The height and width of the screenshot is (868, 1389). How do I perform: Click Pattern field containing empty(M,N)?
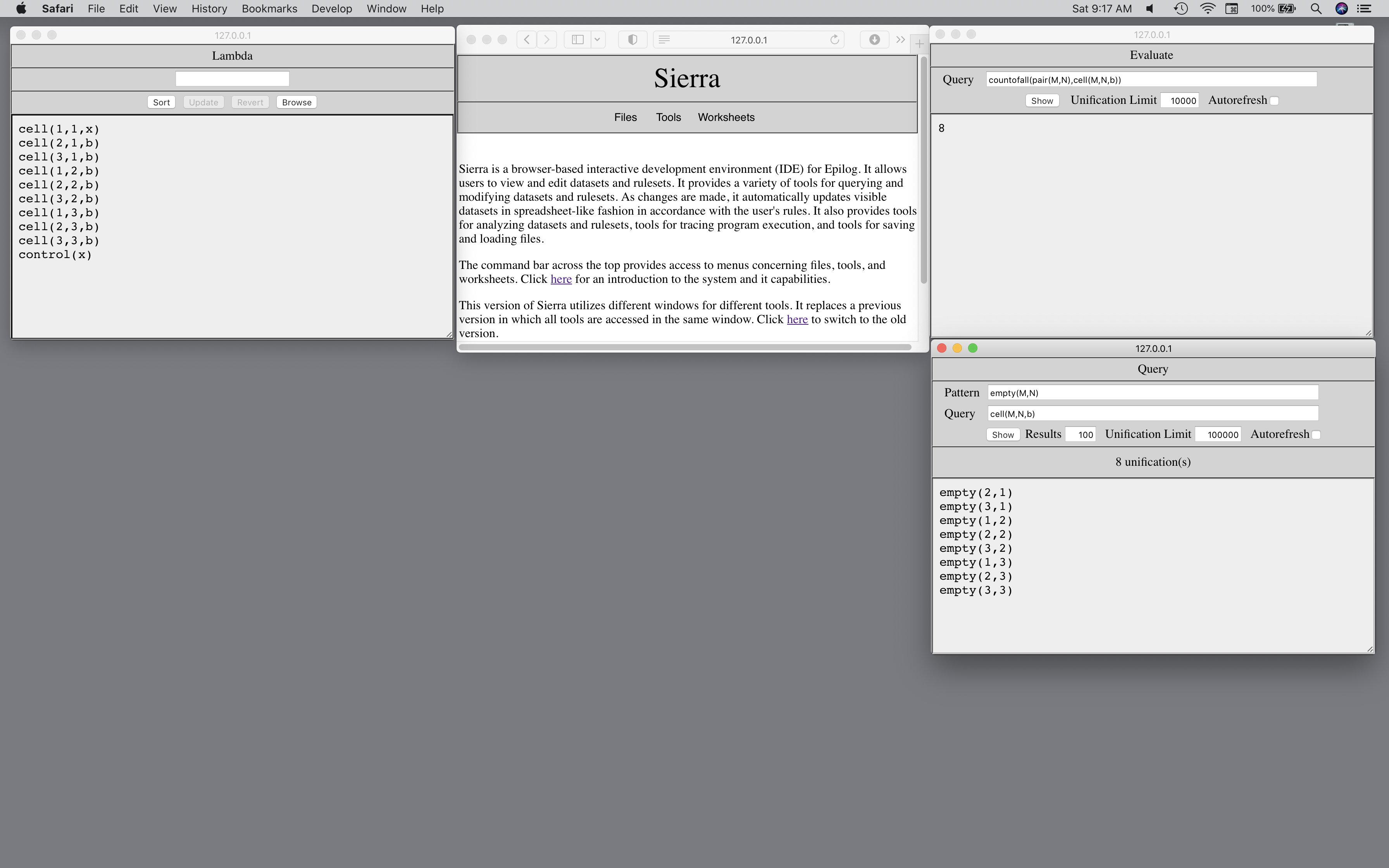point(1153,393)
